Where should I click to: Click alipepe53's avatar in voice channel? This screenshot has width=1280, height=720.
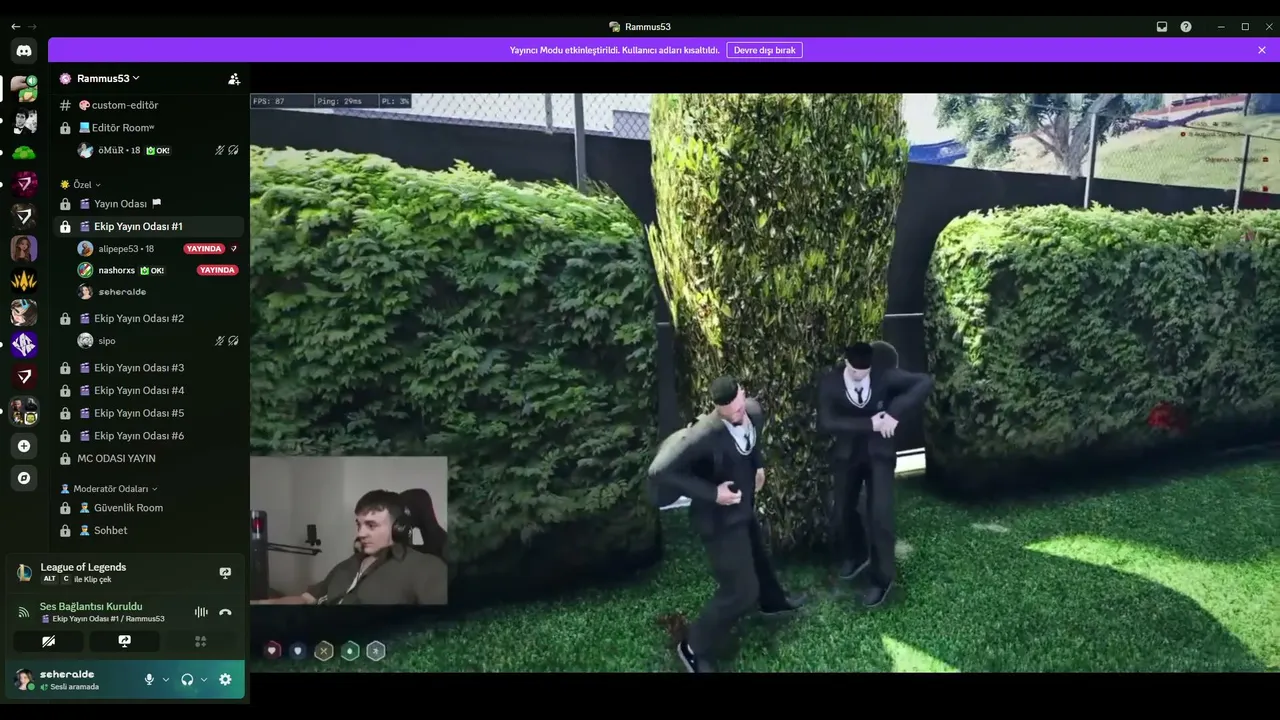pos(86,249)
